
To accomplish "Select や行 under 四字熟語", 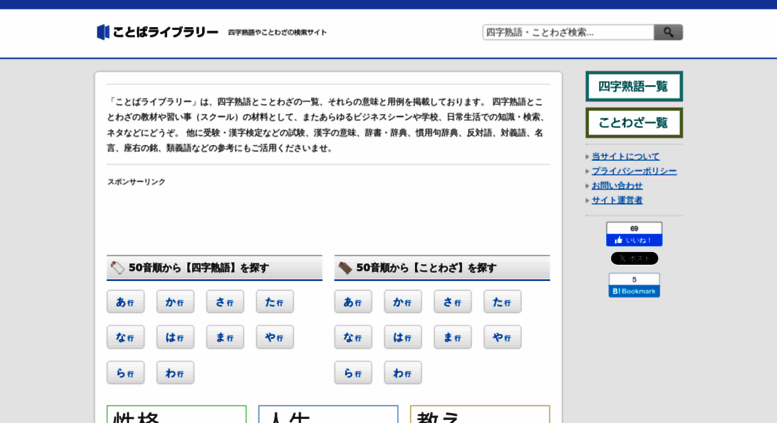I will click(275, 337).
